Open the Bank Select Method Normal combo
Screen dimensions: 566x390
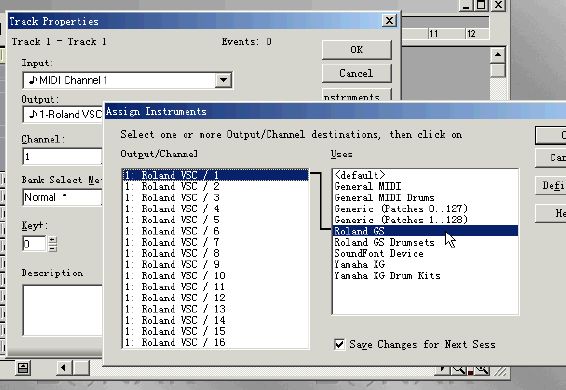pyautogui.click(x=62, y=198)
